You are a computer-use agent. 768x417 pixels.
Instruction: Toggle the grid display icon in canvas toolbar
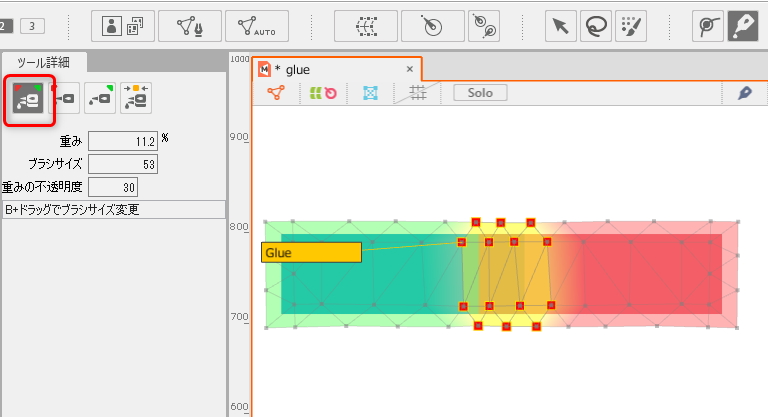click(419, 93)
